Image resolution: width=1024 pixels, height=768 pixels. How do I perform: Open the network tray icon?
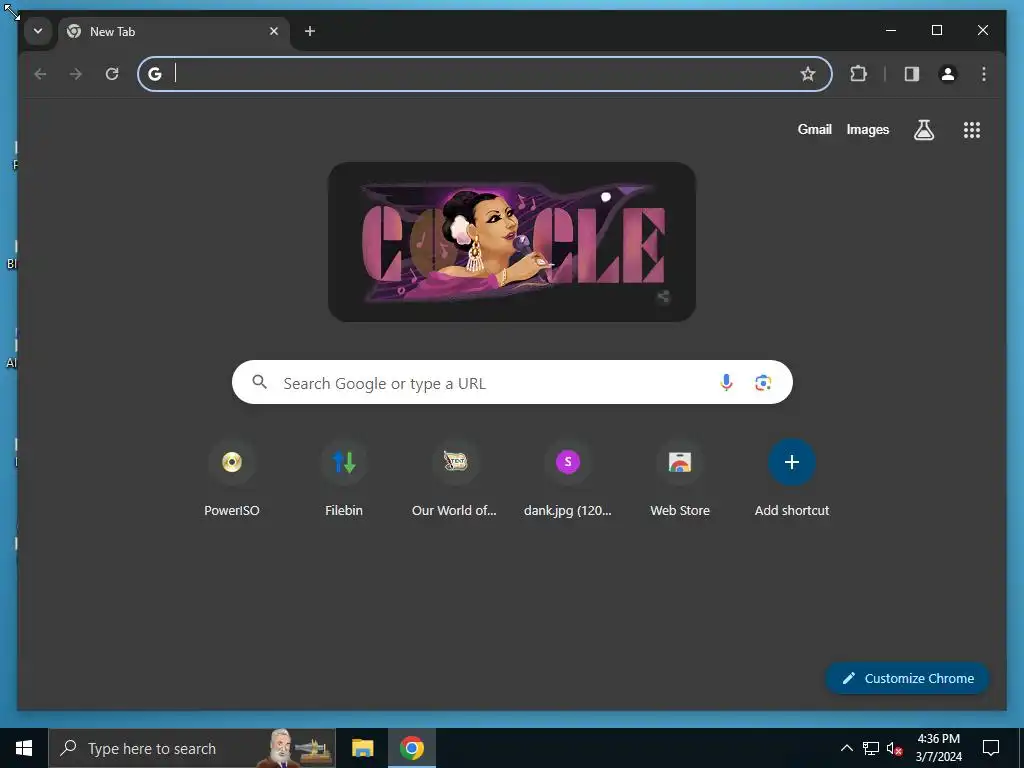pos(871,748)
